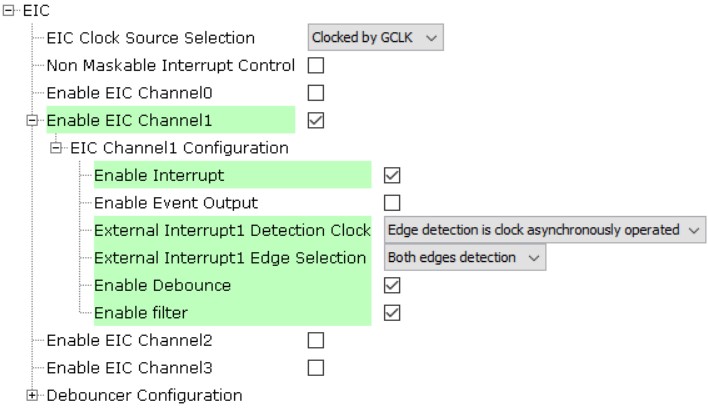The image size is (708, 408).
Task: Check the Enable EIC Channel3 box
Action: 316,367
